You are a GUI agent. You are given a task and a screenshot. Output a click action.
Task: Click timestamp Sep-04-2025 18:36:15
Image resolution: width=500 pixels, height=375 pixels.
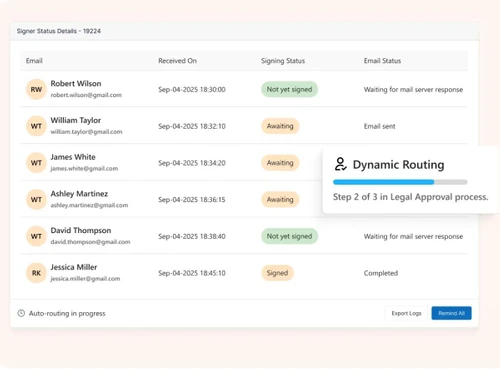point(192,199)
